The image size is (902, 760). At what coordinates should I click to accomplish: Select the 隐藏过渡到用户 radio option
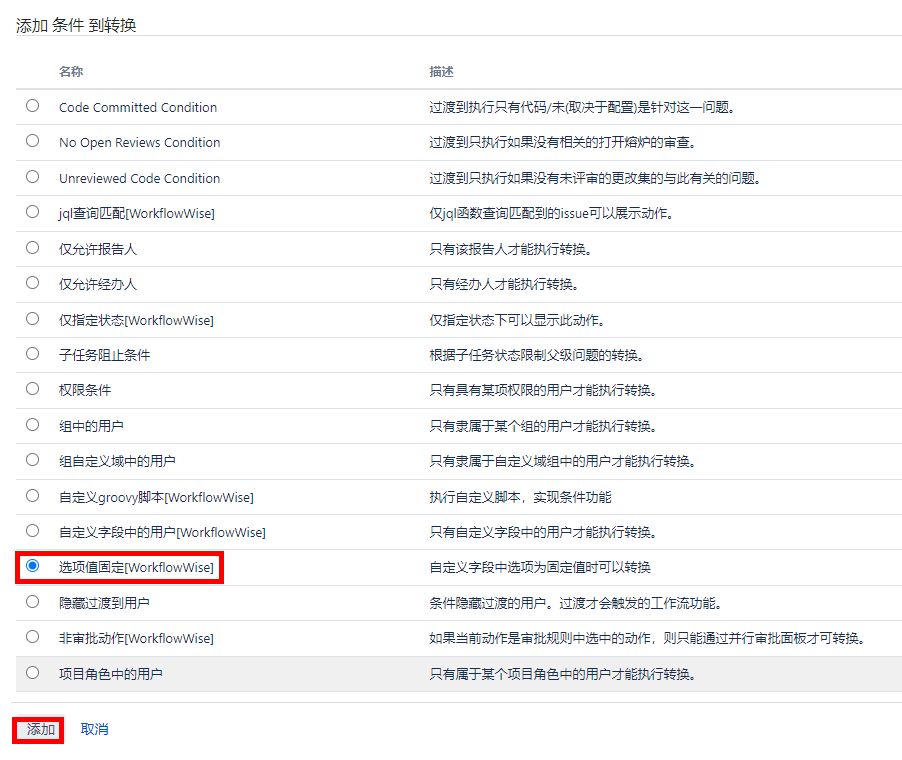point(33,602)
